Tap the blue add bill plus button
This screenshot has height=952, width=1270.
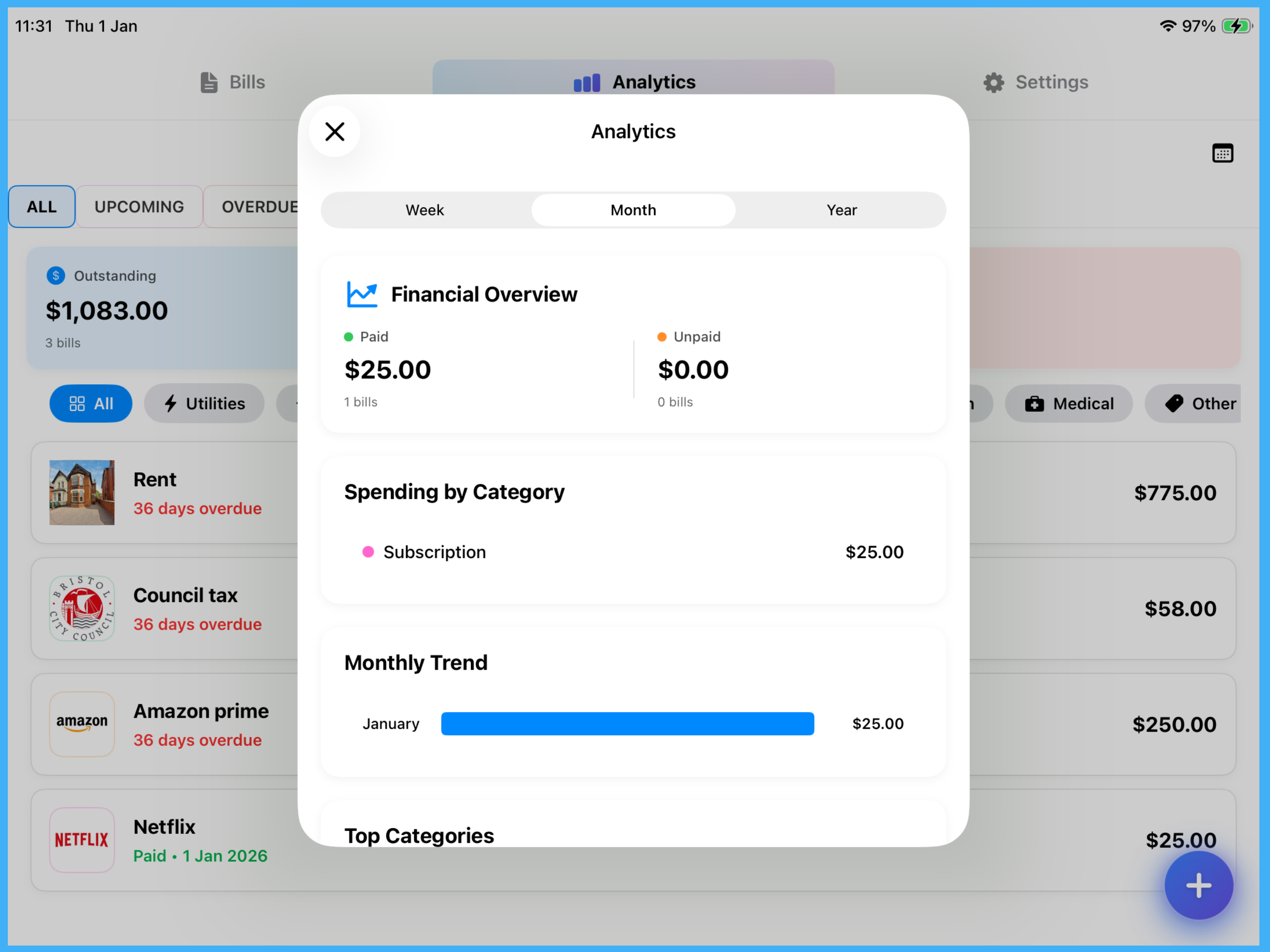[x=1199, y=886]
